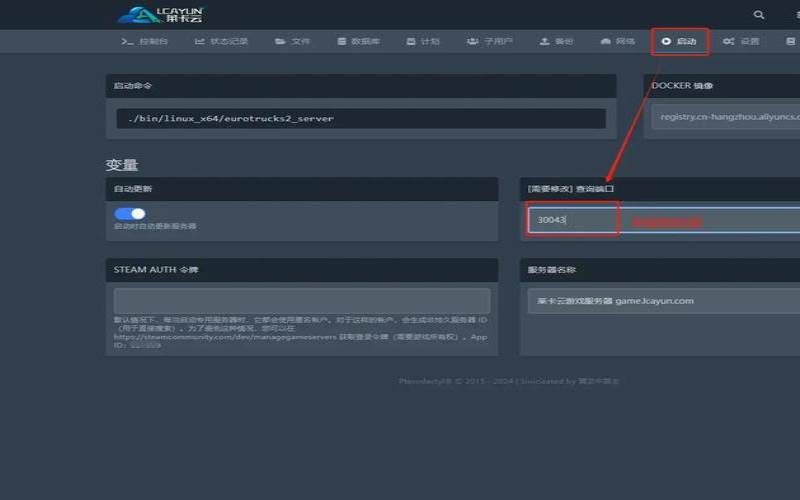
Task: Open the 数据库 database icon tab
Action: 342,41
